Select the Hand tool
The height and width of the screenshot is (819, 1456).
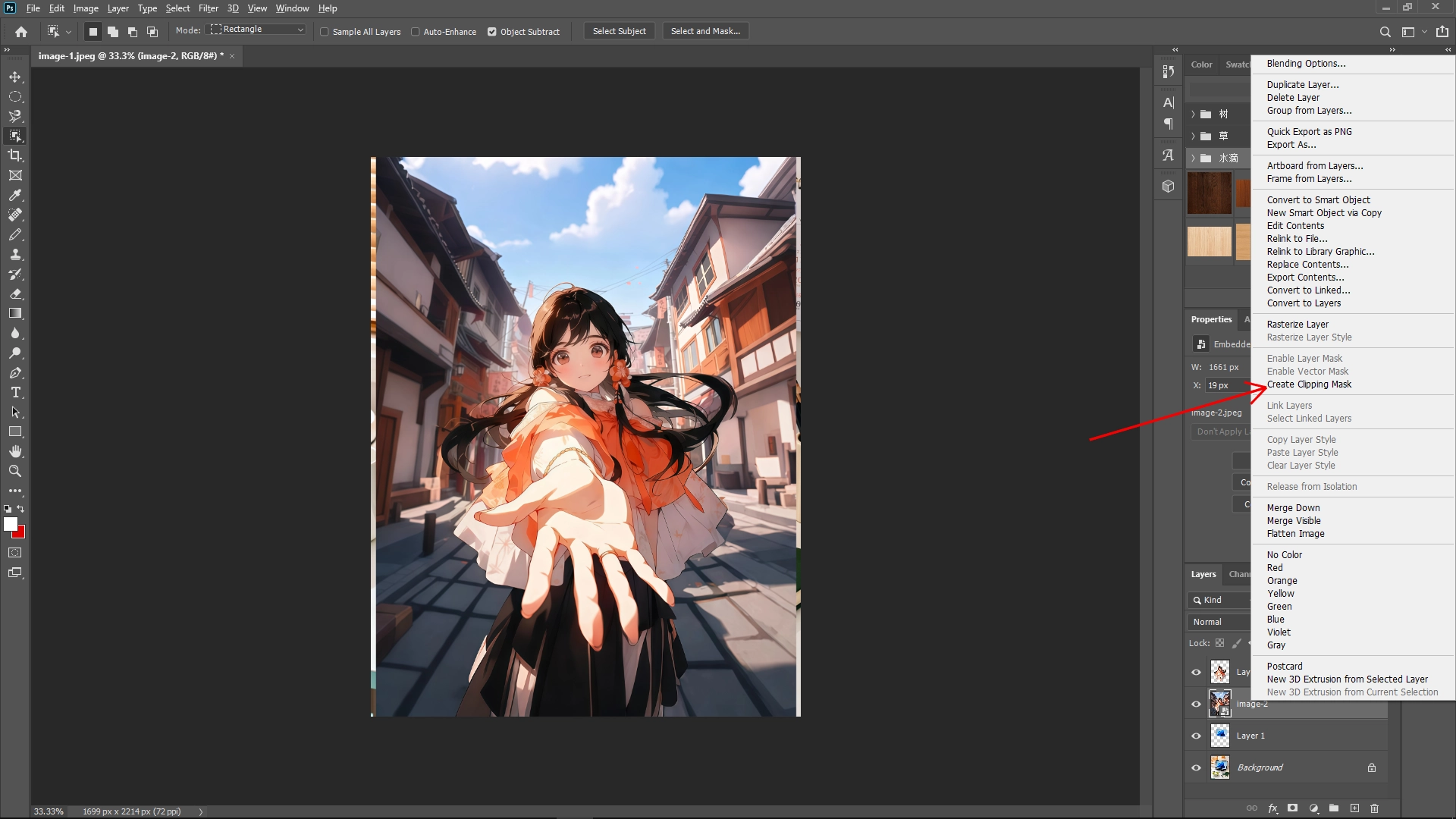point(15,450)
